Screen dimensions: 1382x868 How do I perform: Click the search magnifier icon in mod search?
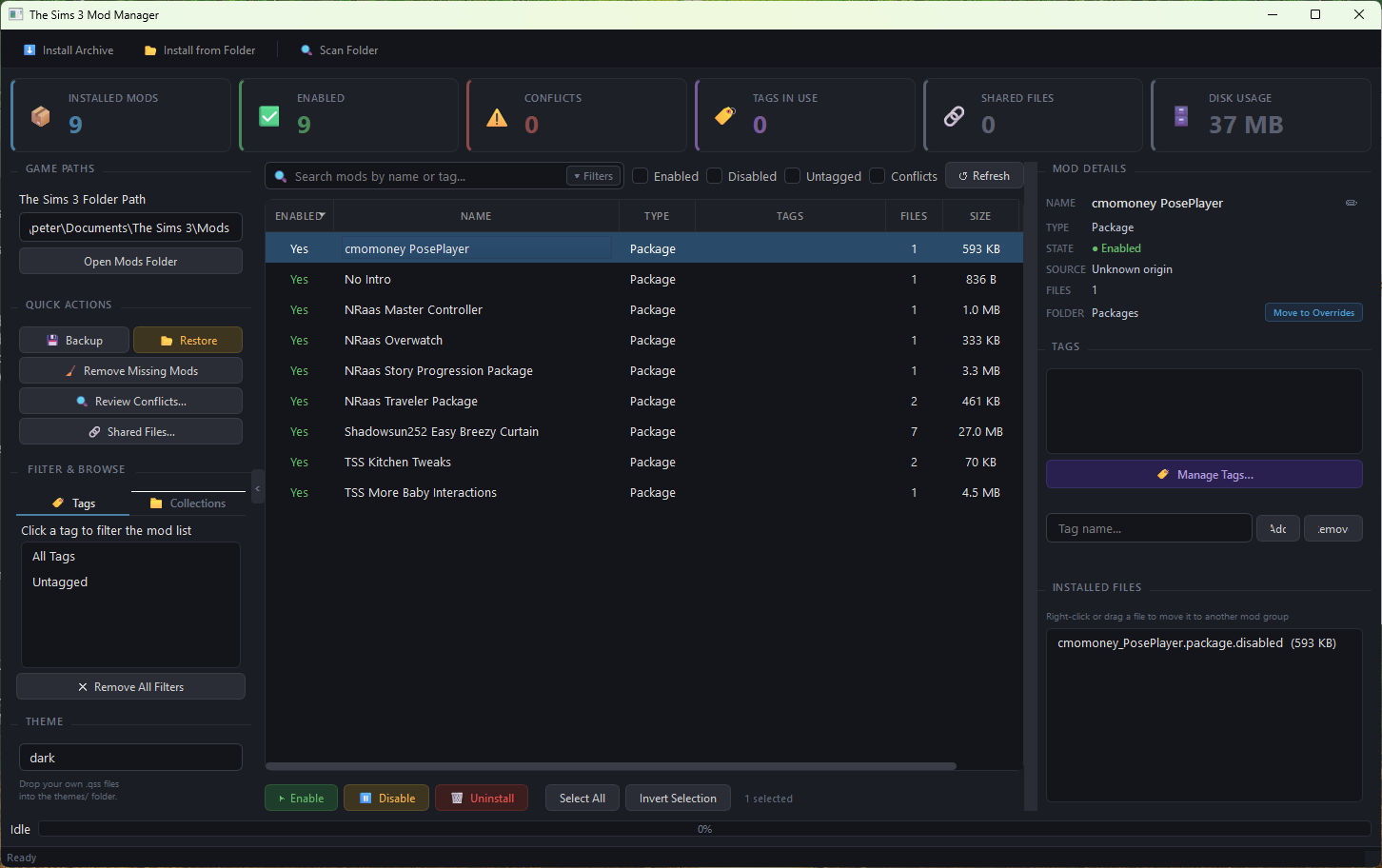point(281,176)
